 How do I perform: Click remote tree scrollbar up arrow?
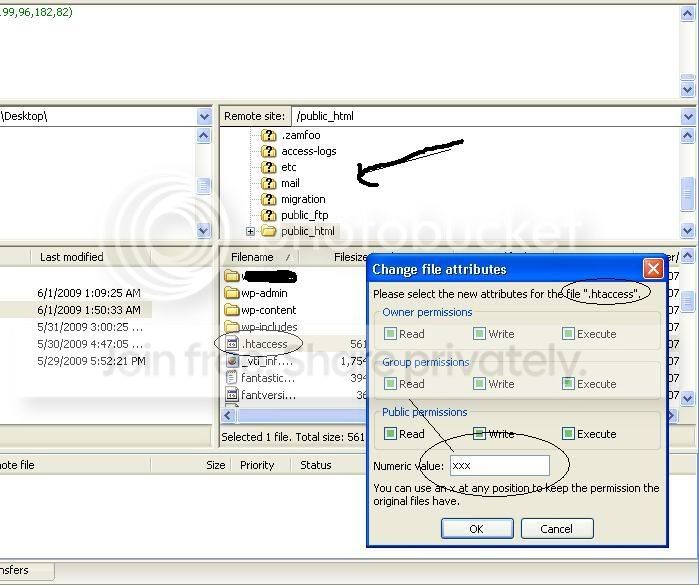(688, 135)
